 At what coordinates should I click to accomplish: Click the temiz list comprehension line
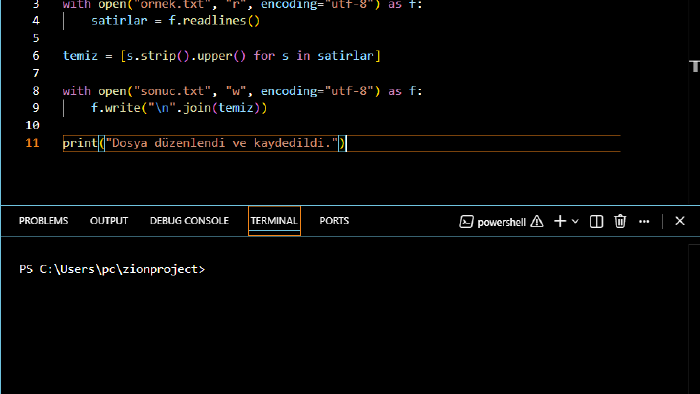click(x=221, y=56)
